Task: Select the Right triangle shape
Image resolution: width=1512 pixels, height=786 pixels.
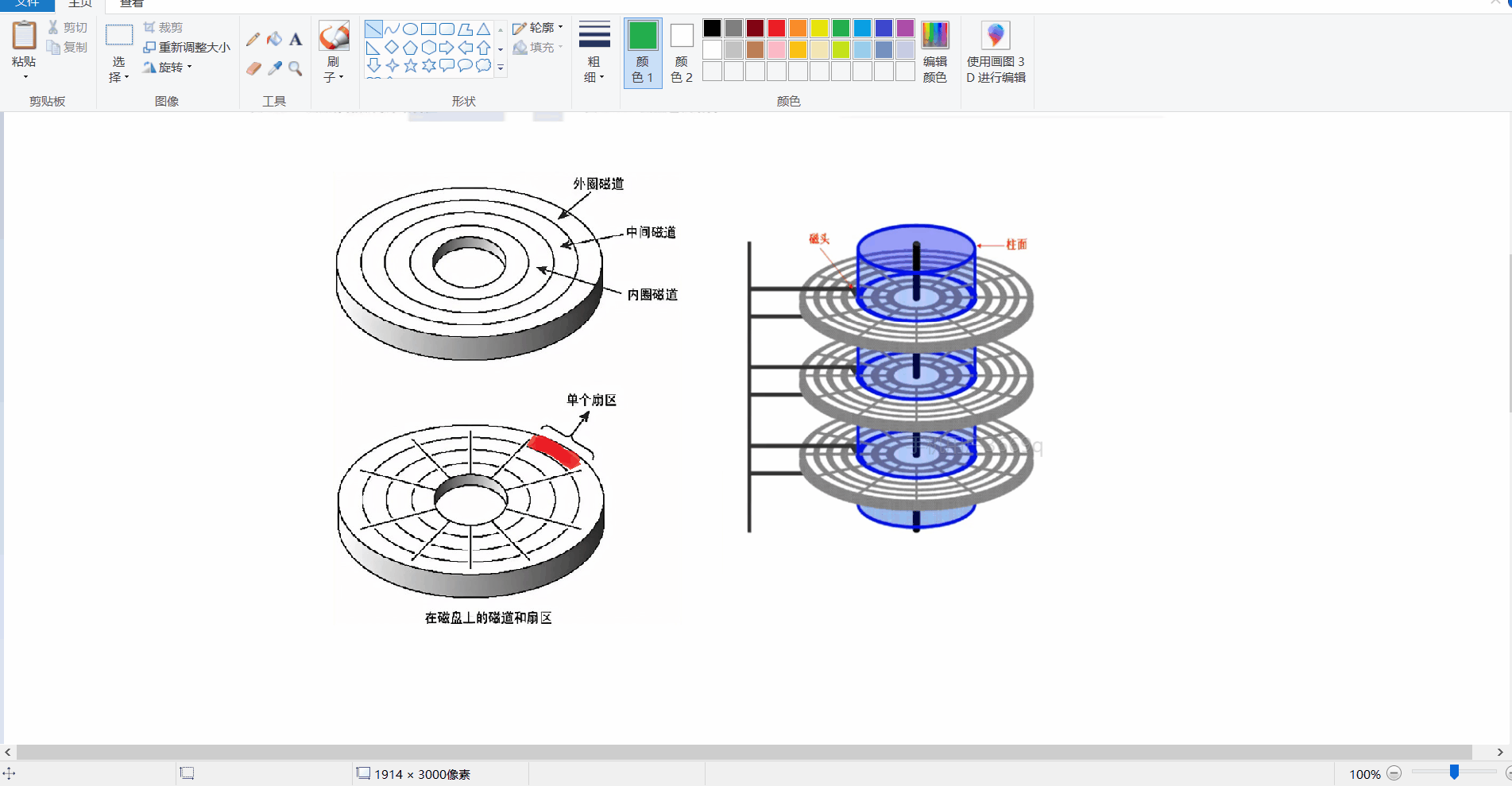Action: (x=373, y=48)
